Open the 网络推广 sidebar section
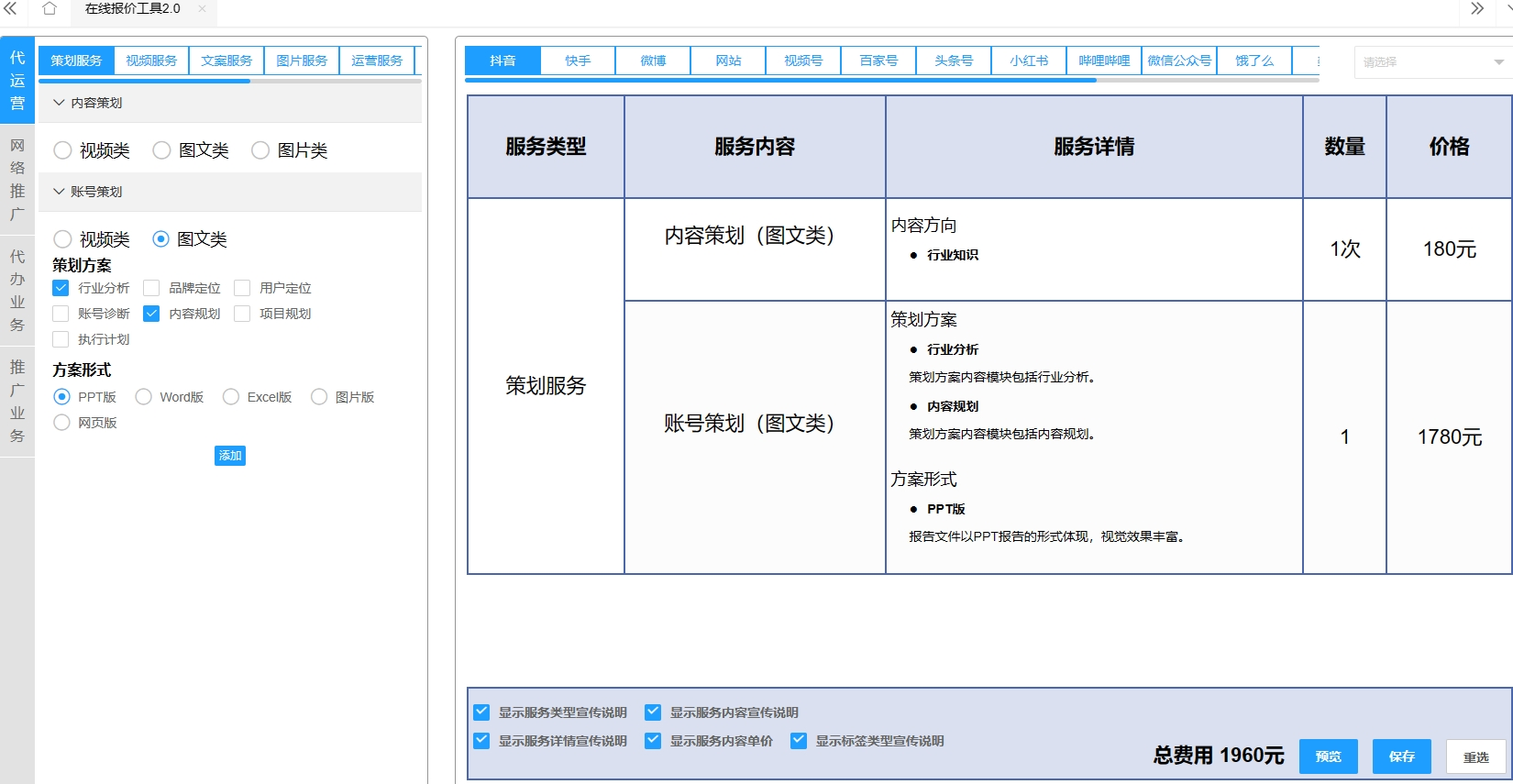 click(x=17, y=180)
